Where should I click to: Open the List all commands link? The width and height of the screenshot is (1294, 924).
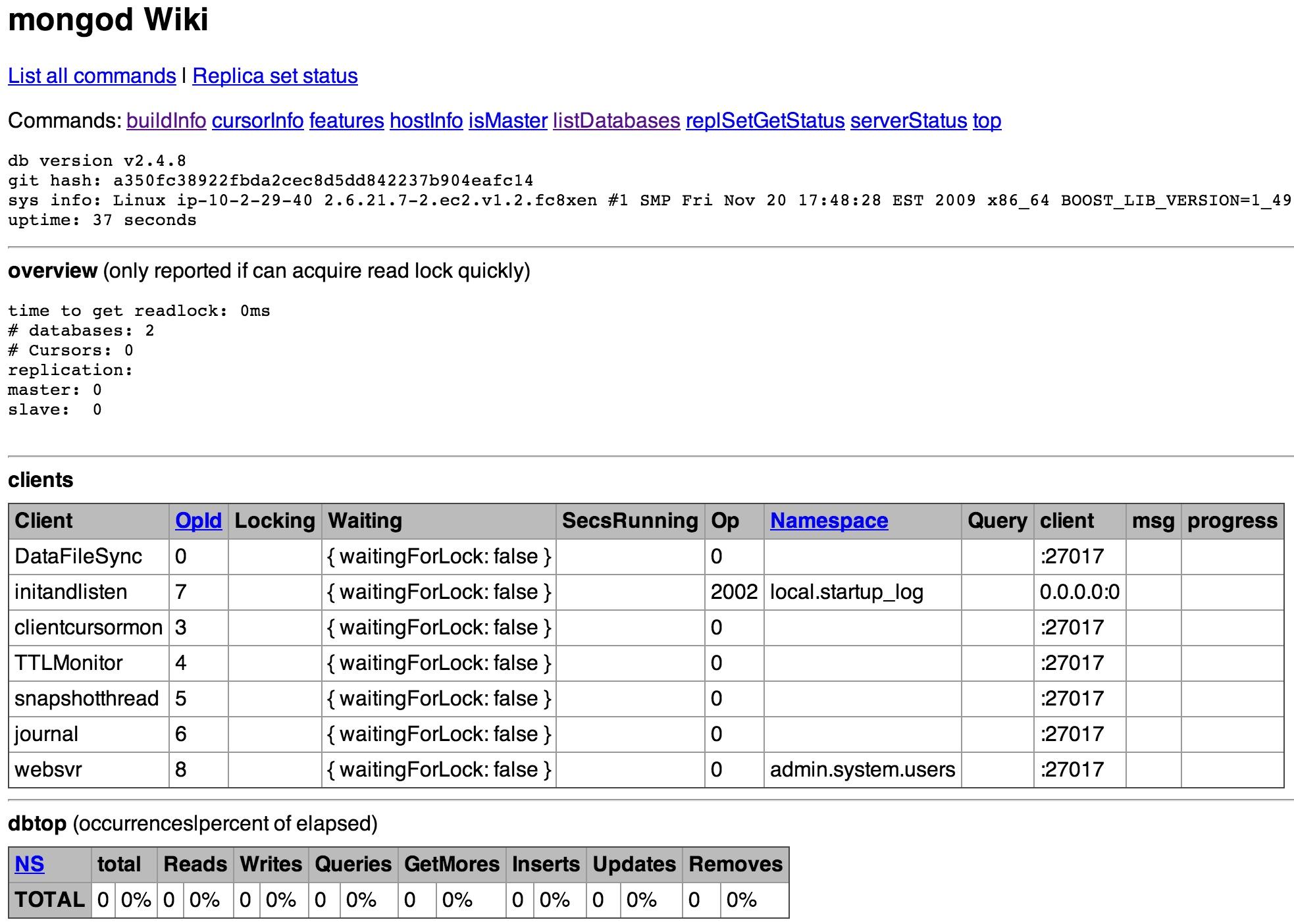click(91, 76)
